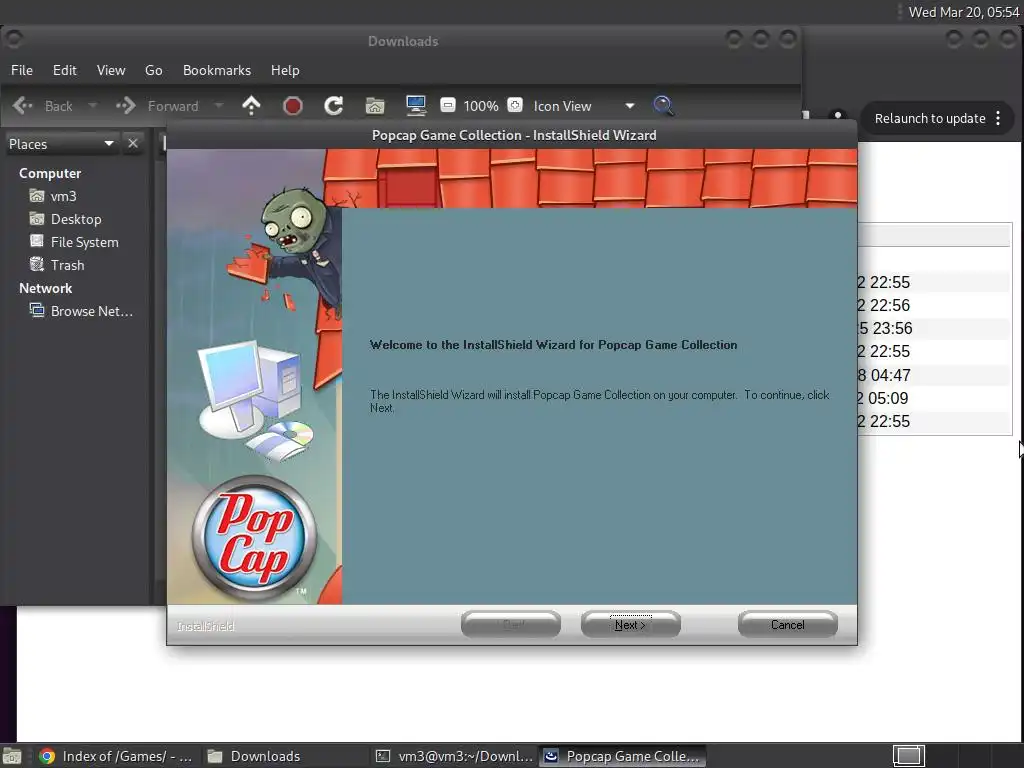Open the Go menu
The width and height of the screenshot is (1024, 768).
click(153, 70)
